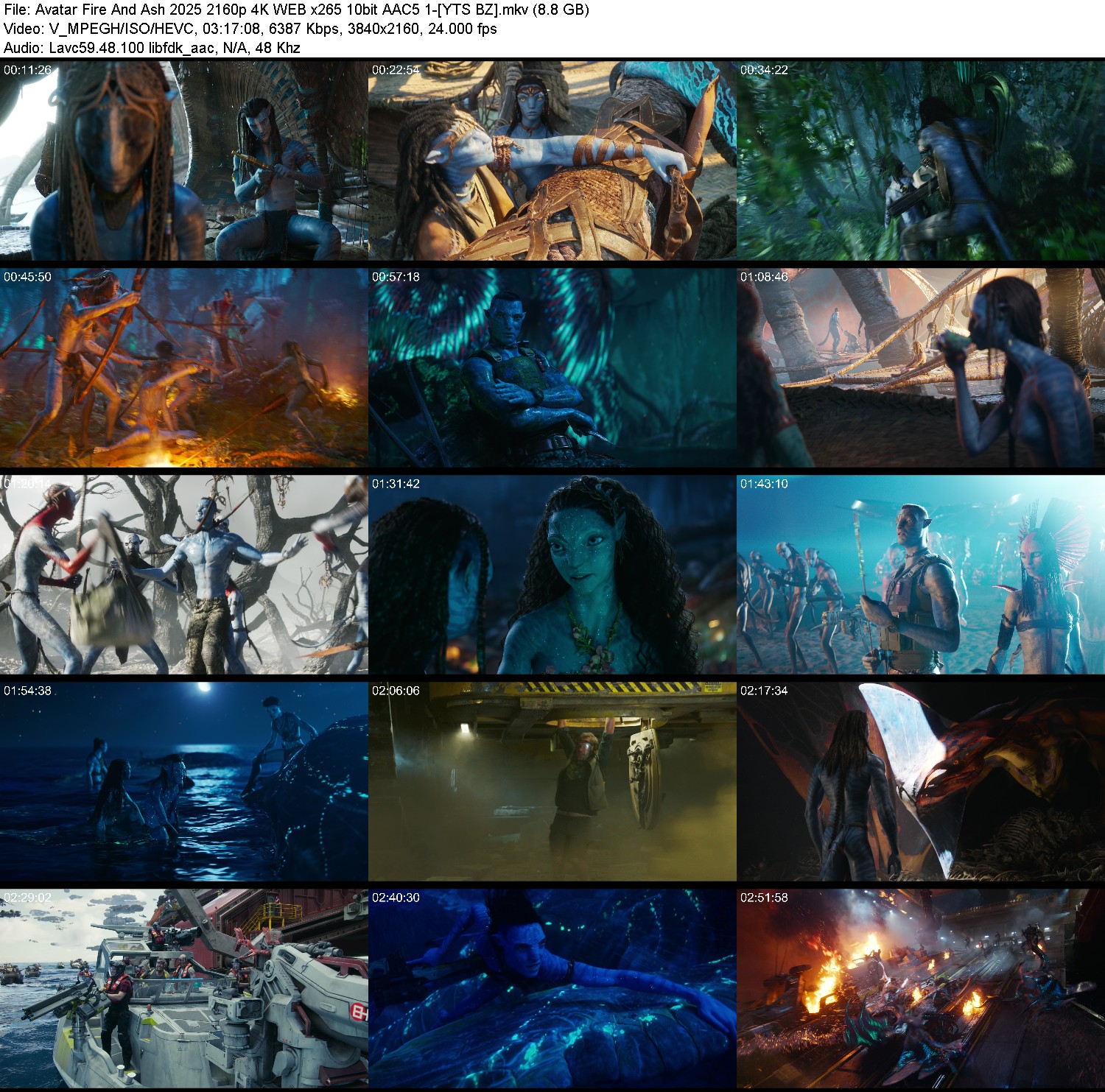
Task: Click the timestamp label 01:31:42
Action: (x=396, y=484)
